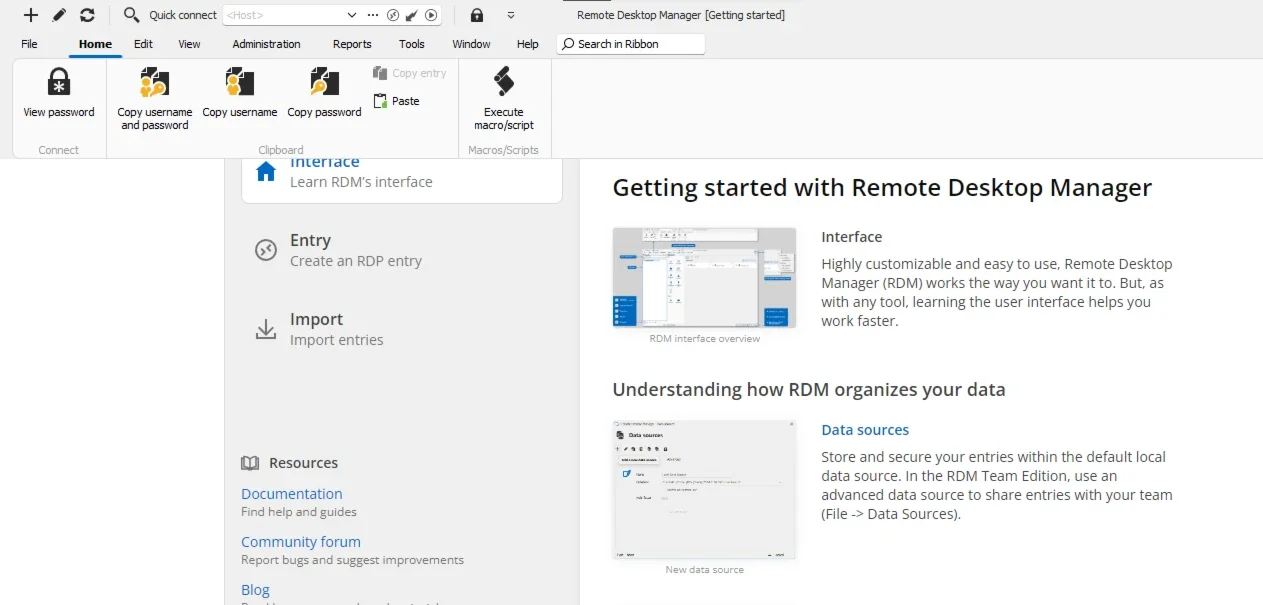Click the 'New data source' caption

[705, 570]
